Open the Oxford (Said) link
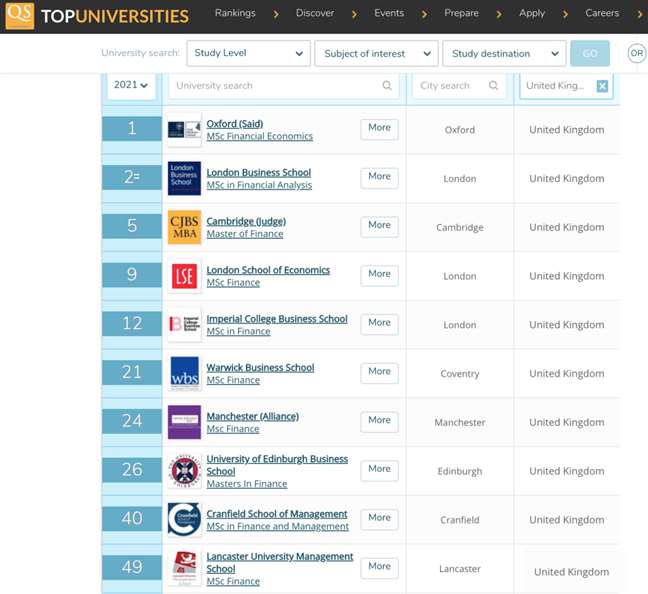 coord(235,124)
